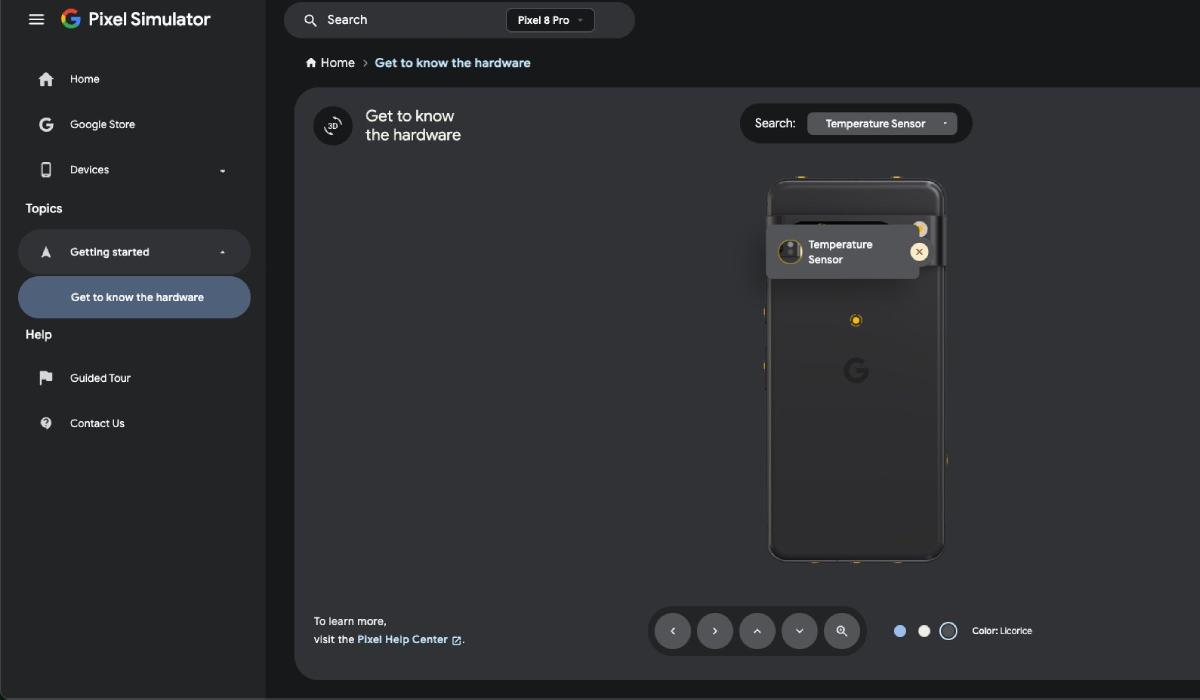Select the Licorice color option
The height and width of the screenshot is (700, 1200).
tap(948, 631)
